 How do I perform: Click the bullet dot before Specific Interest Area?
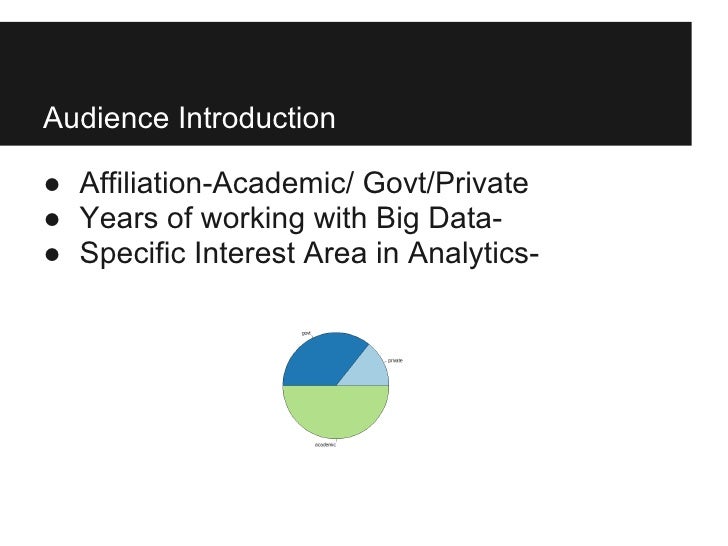tap(52, 255)
